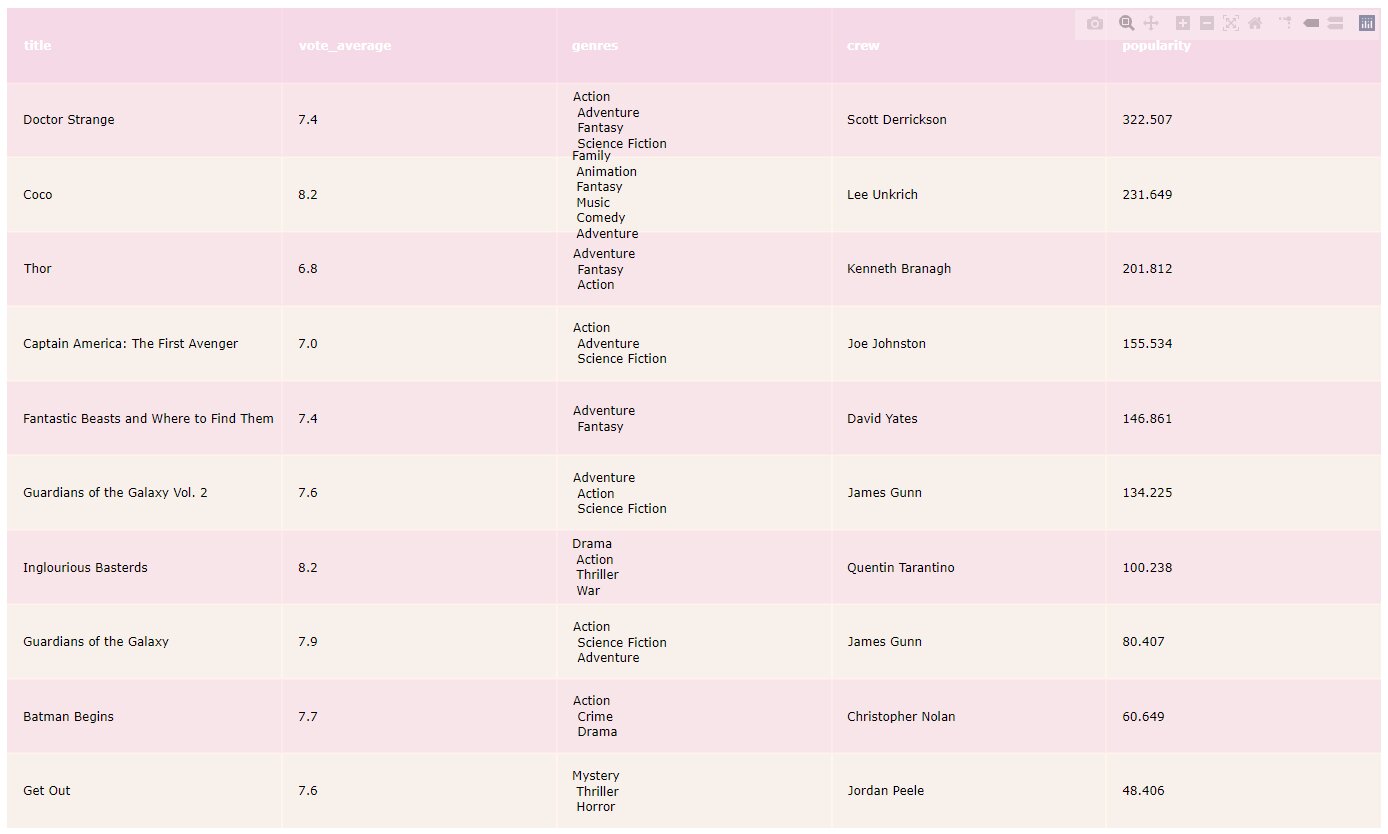Select the Get Out title cell
Image resolution: width=1388 pixels, height=834 pixels.
click(47, 791)
